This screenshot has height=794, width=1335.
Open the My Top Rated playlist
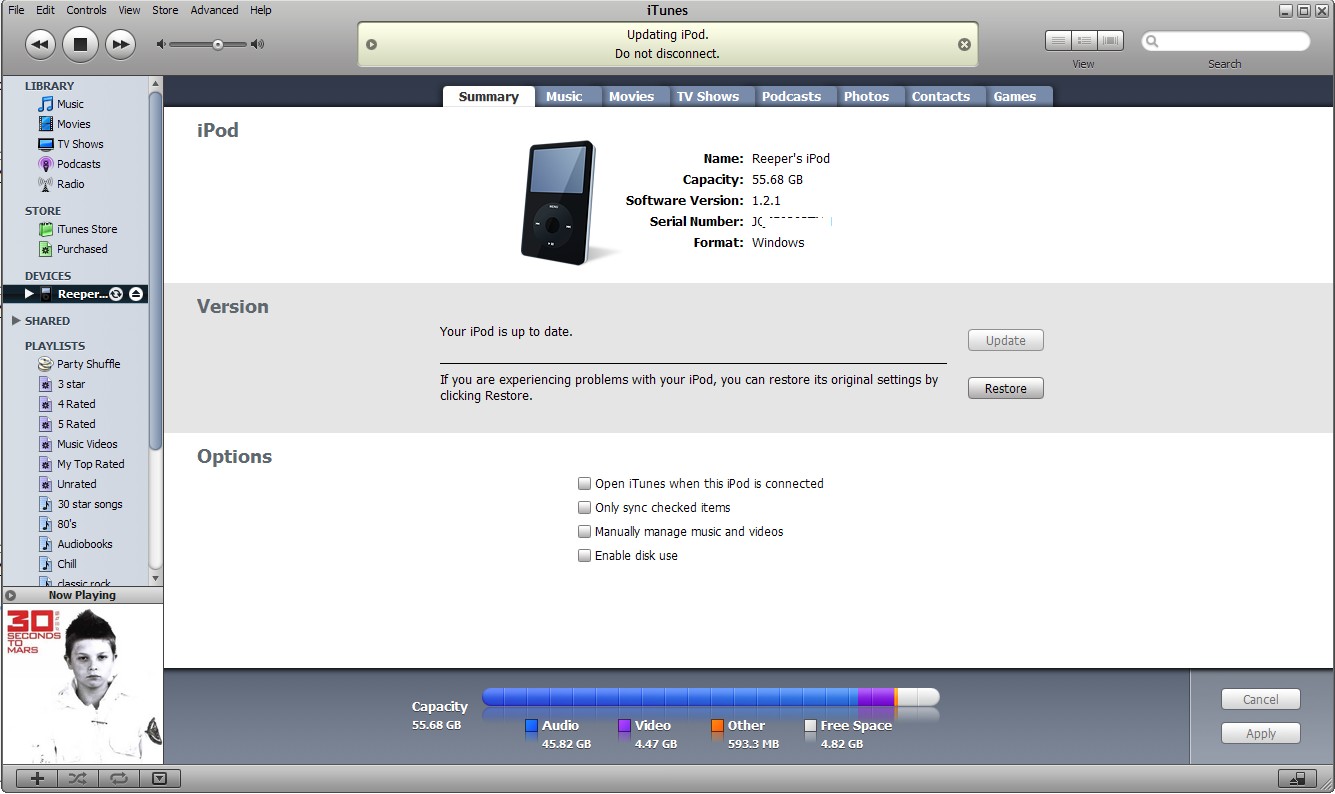tap(90, 464)
